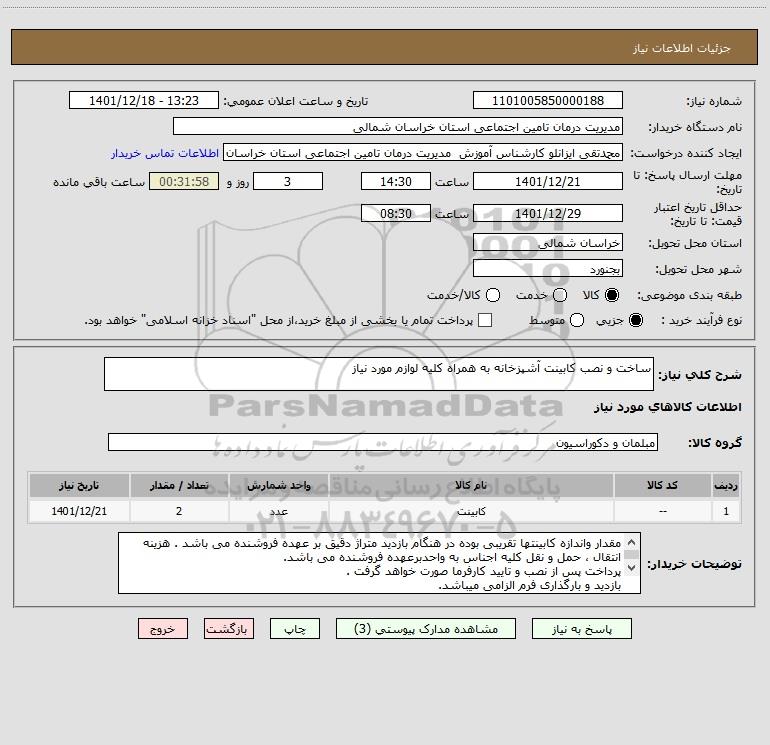Click the remaining days field showing 3
This screenshot has height=745, width=770.
[x=288, y=181]
